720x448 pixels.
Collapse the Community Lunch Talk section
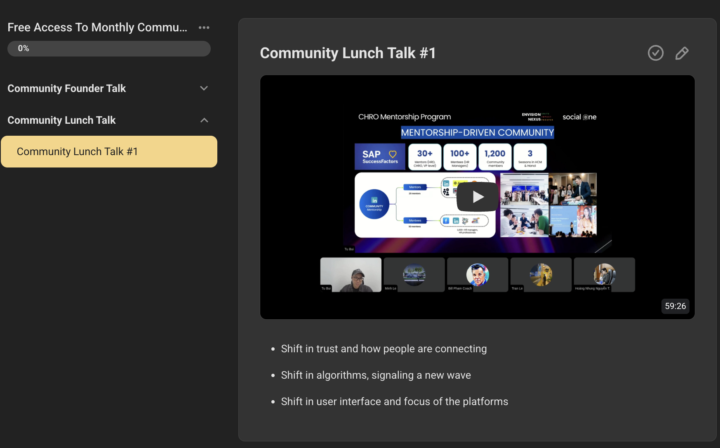(204, 120)
